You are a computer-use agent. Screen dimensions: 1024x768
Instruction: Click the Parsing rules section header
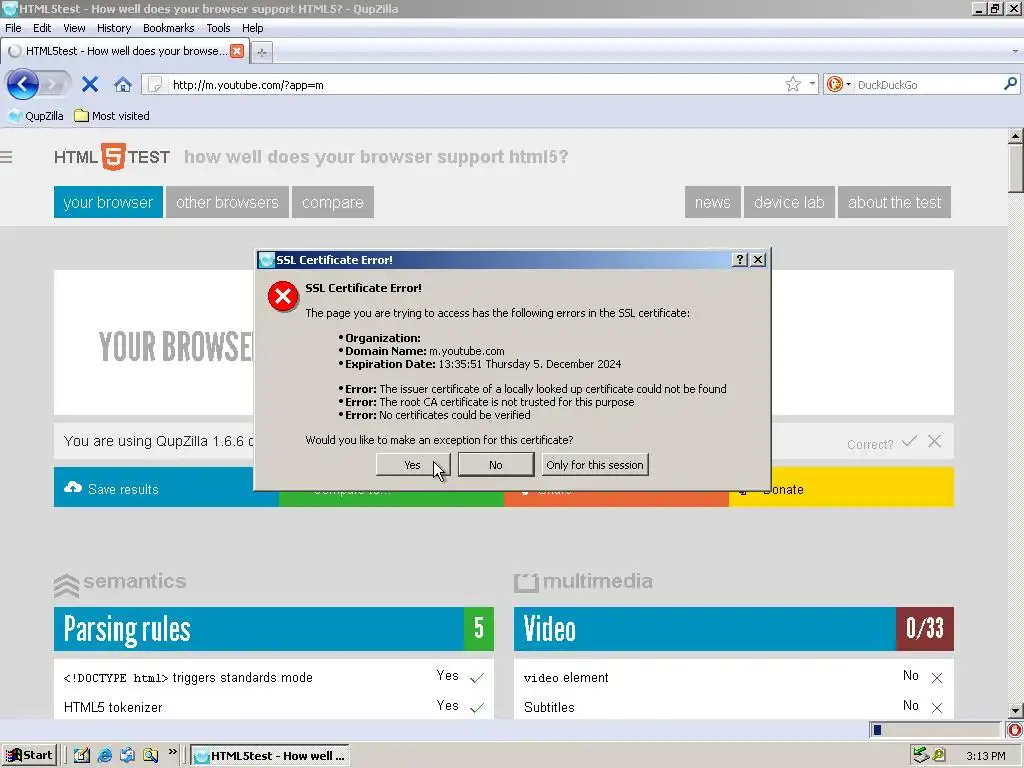pos(274,629)
